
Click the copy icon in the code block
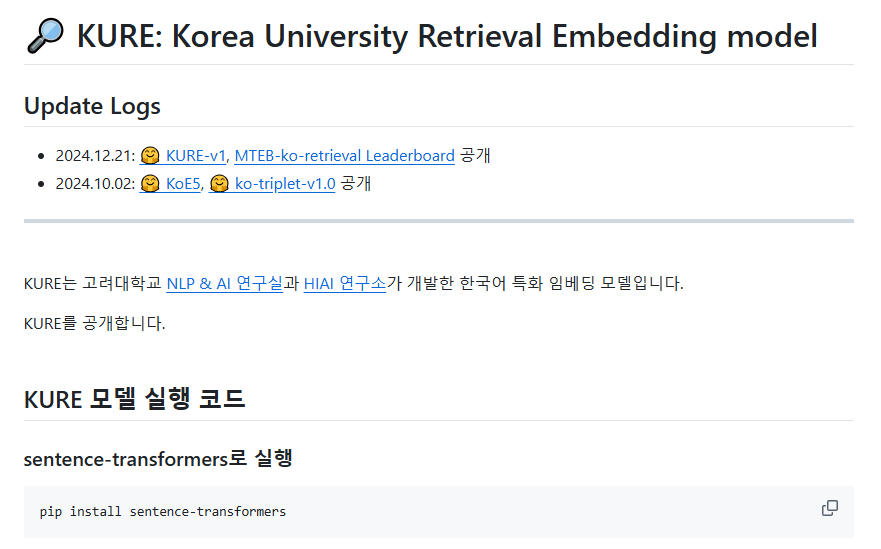829,508
